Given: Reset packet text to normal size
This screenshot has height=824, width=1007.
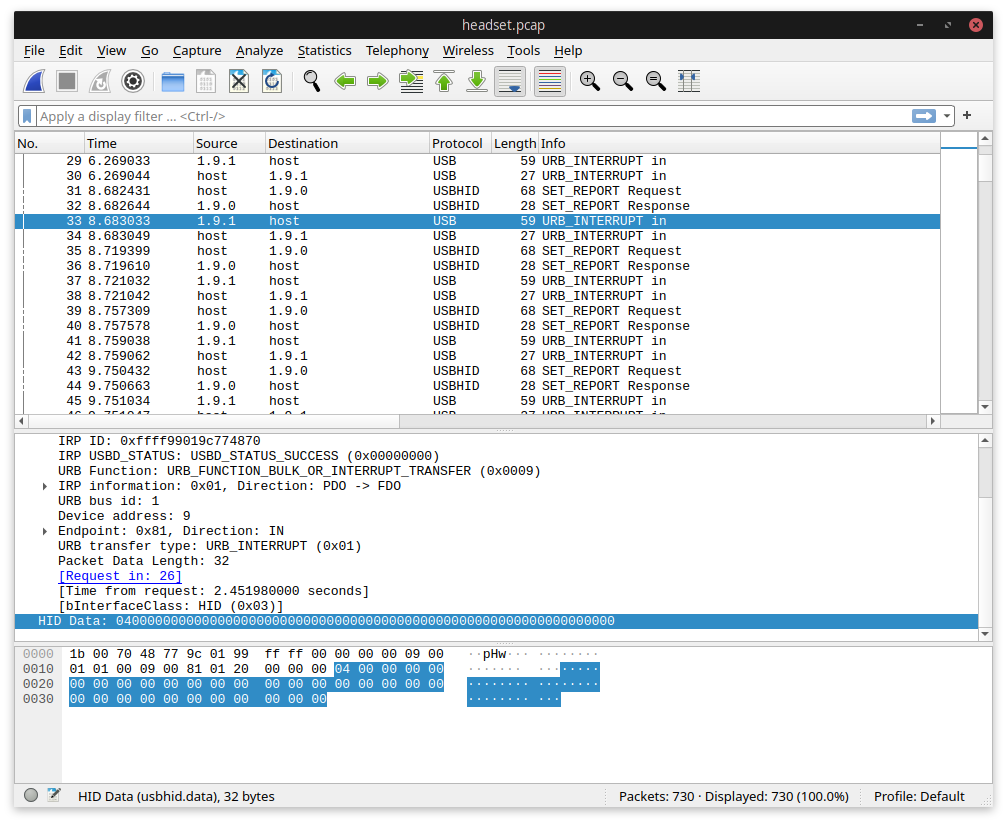Looking at the screenshot, I should [x=656, y=82].
